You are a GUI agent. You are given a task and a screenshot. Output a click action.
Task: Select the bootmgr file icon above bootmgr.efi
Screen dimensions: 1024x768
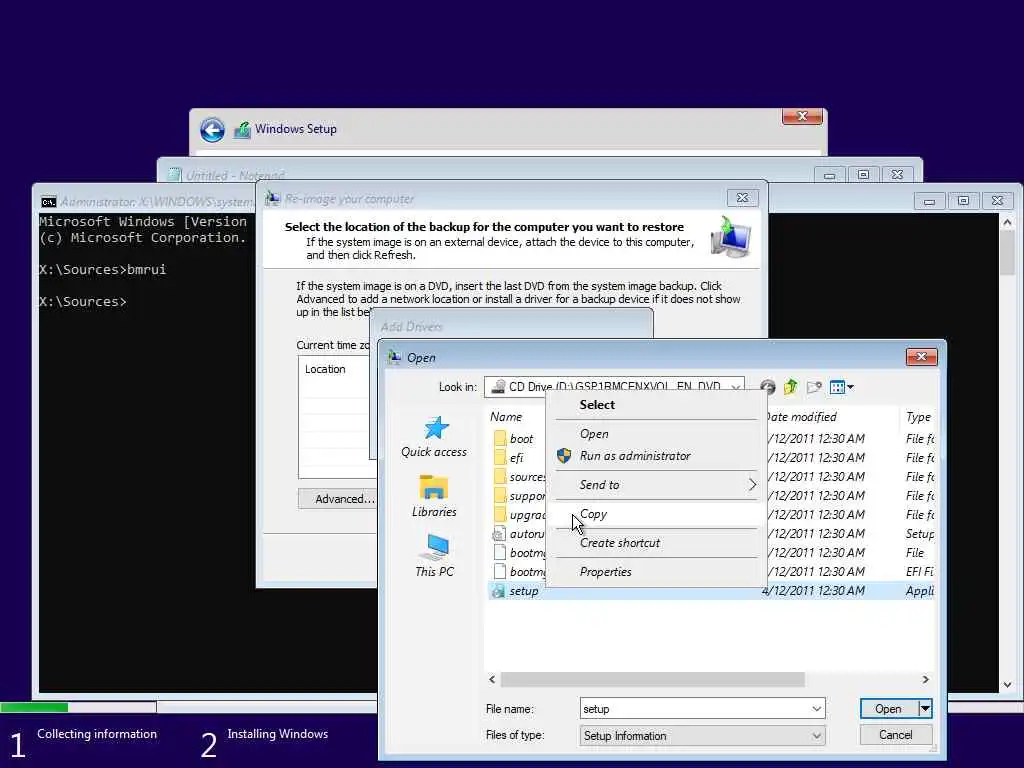click(500, 552)
